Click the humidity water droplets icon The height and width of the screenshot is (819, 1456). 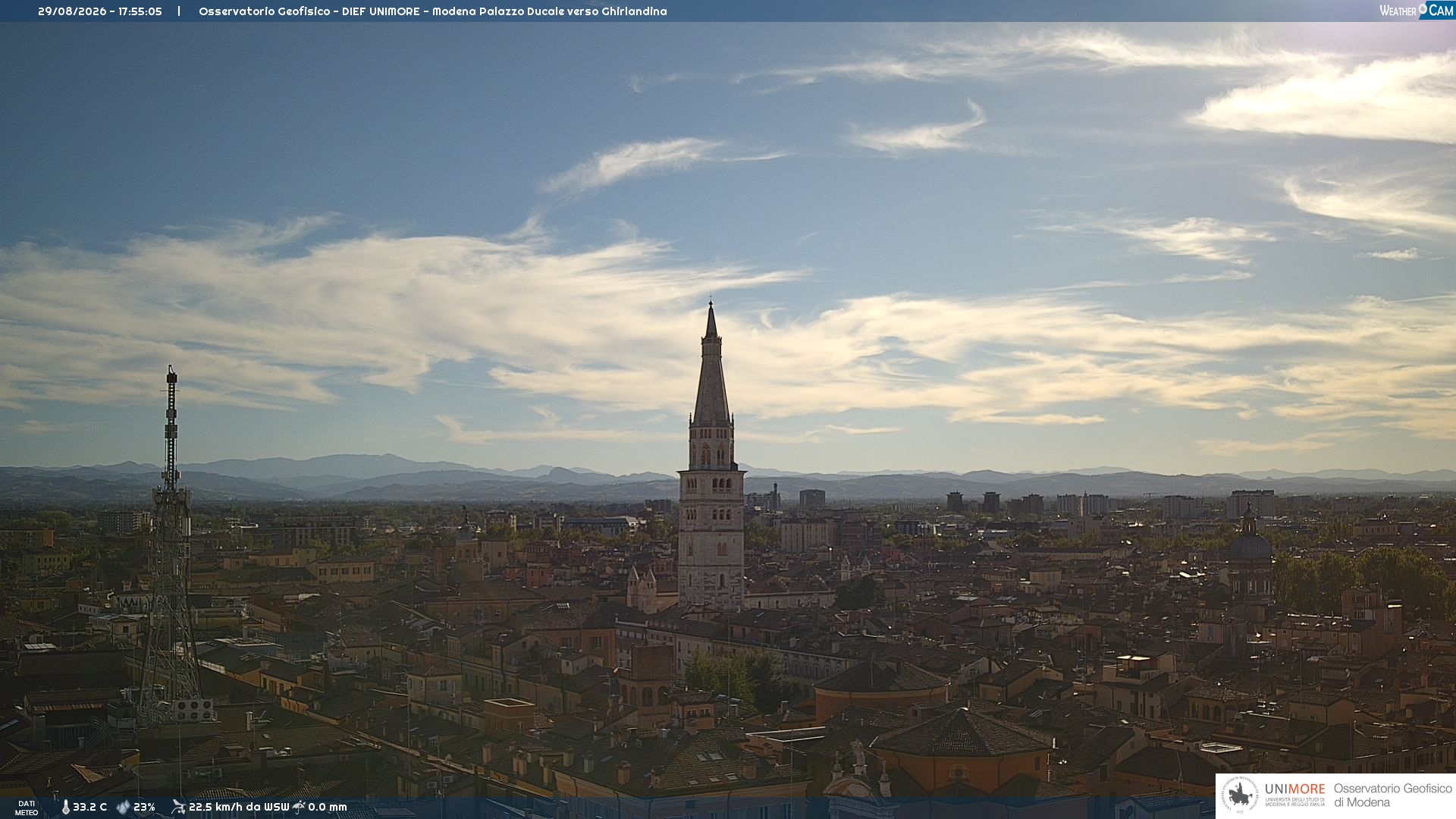pyautogui.click(x=123, y=807)
